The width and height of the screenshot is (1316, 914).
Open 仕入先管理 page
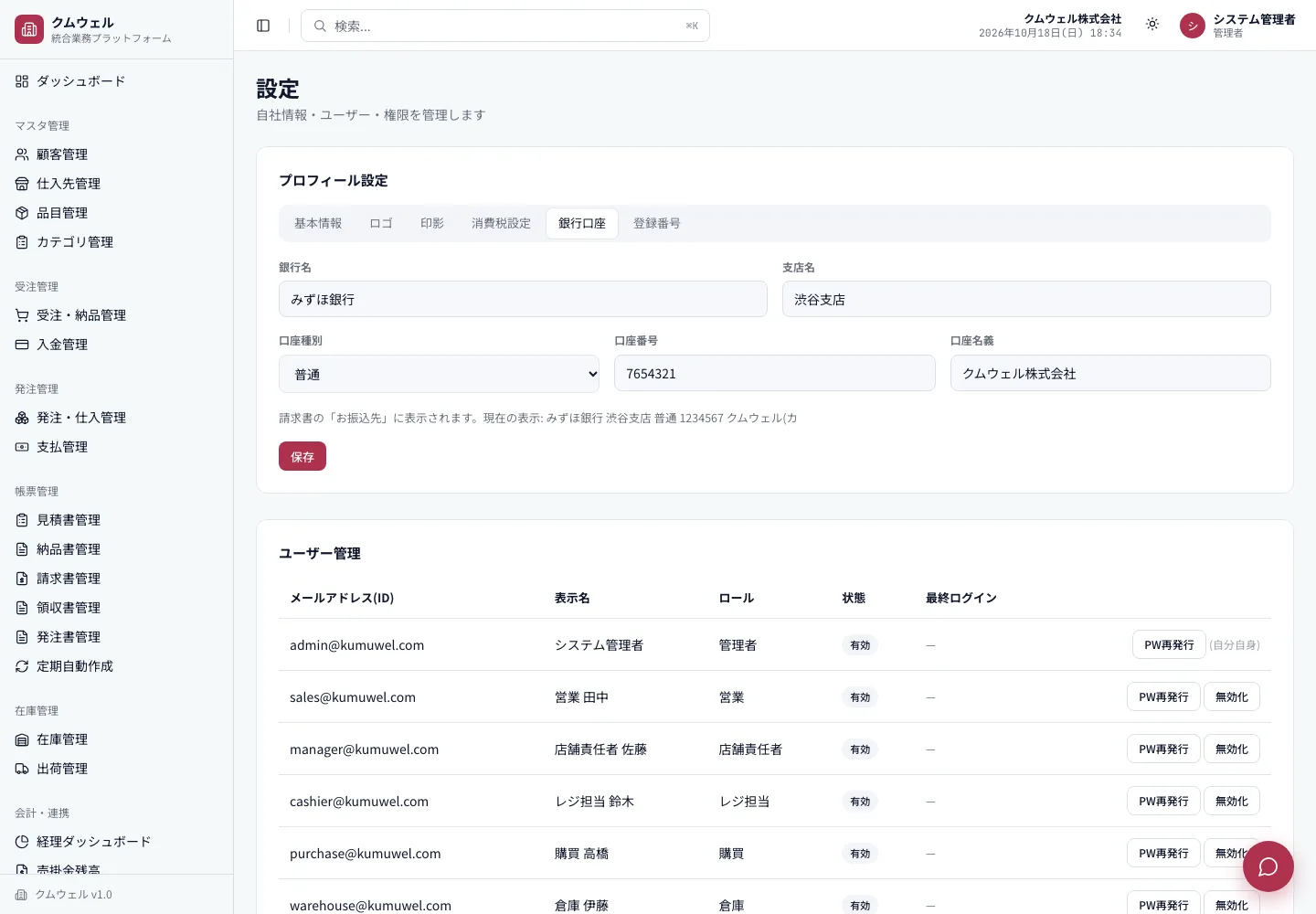(116, 184)
